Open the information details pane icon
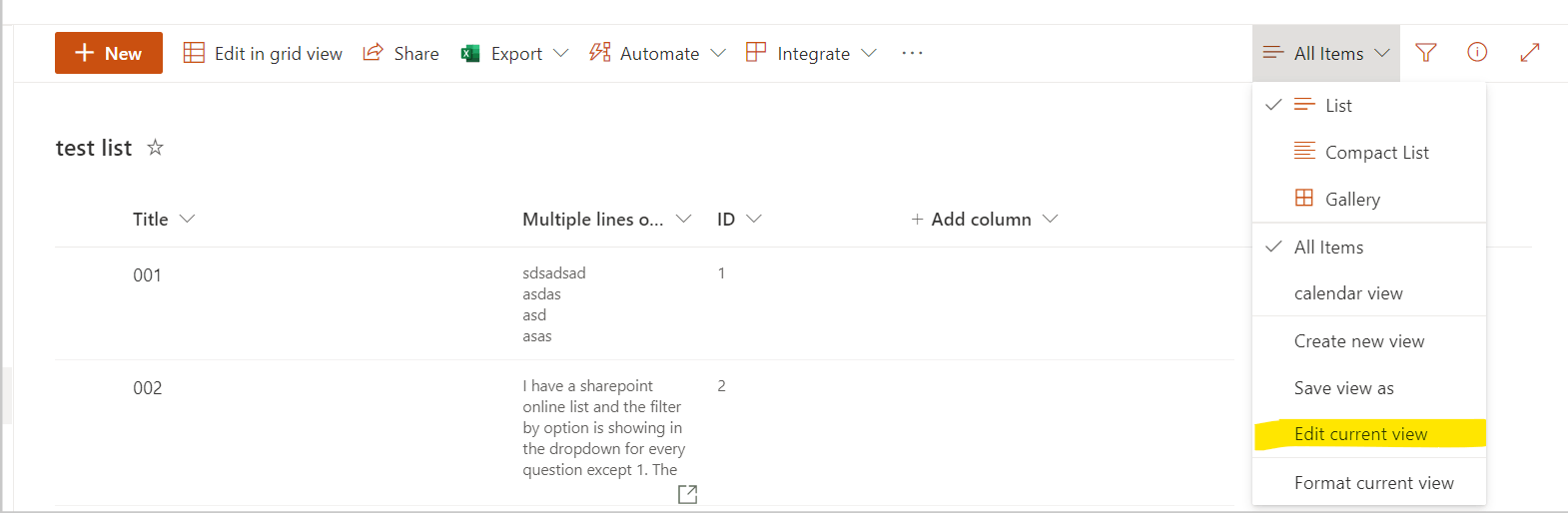1568x513 pixels. pyautogui.click(x=1477, y=53)
